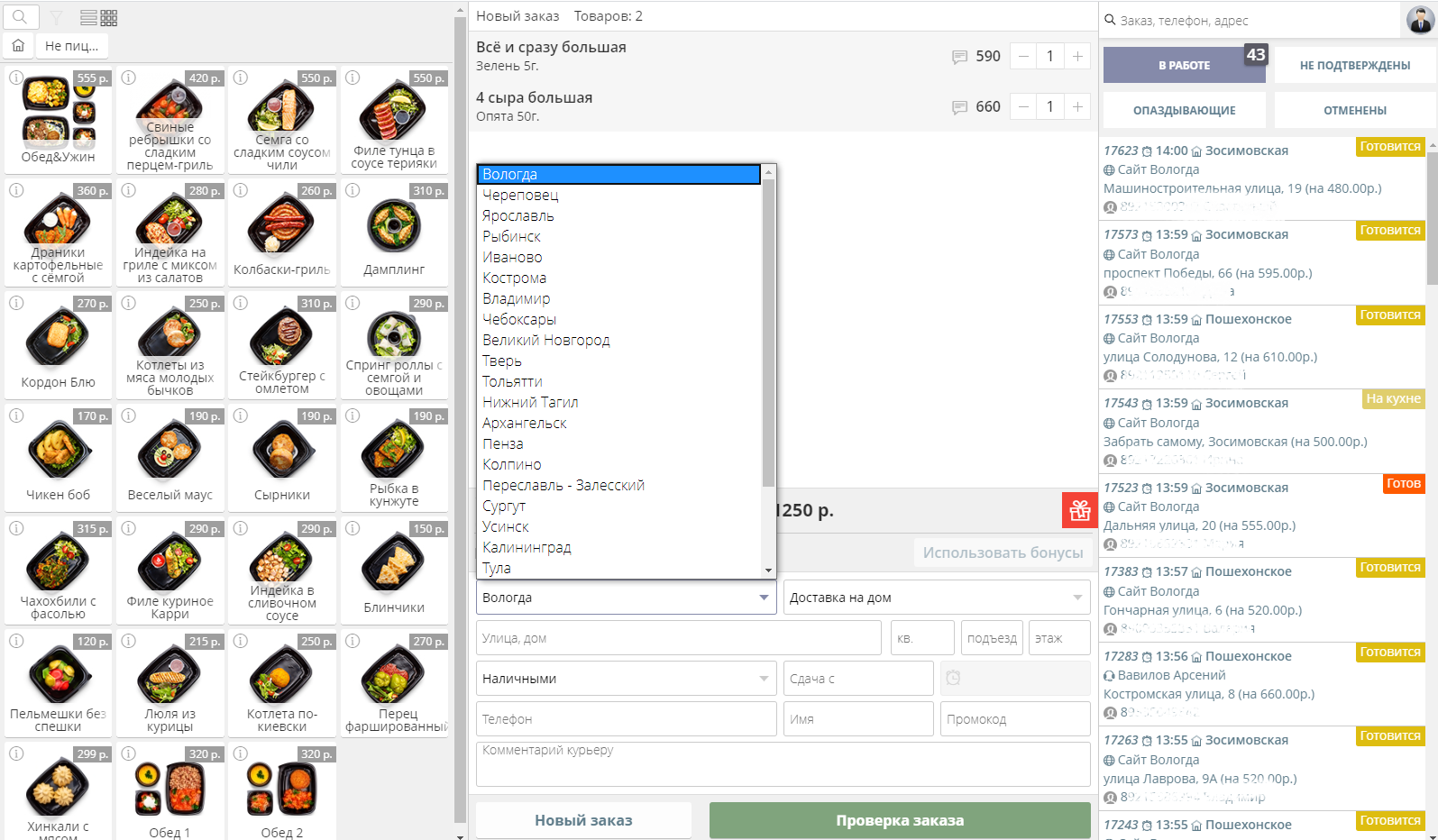
Task: Open the red gift box icon
Action: [x=1079, y=511]
